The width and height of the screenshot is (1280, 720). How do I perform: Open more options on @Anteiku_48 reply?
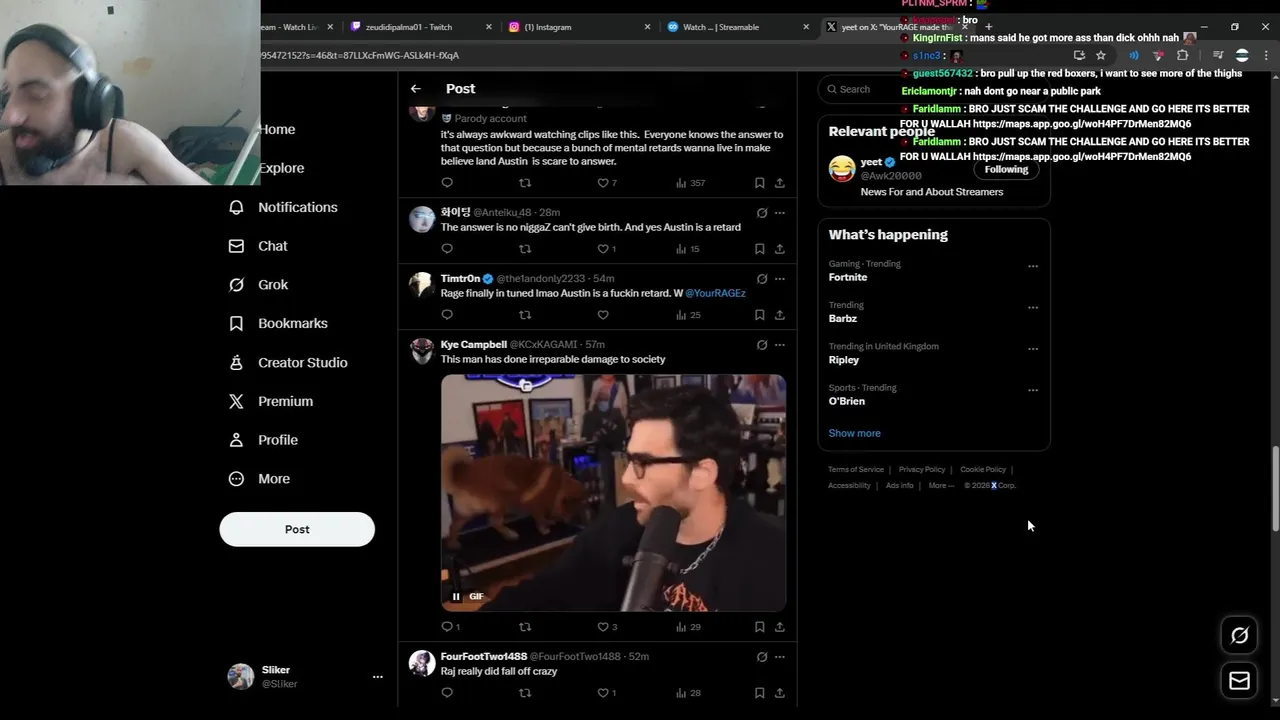(x=780, y=213)
